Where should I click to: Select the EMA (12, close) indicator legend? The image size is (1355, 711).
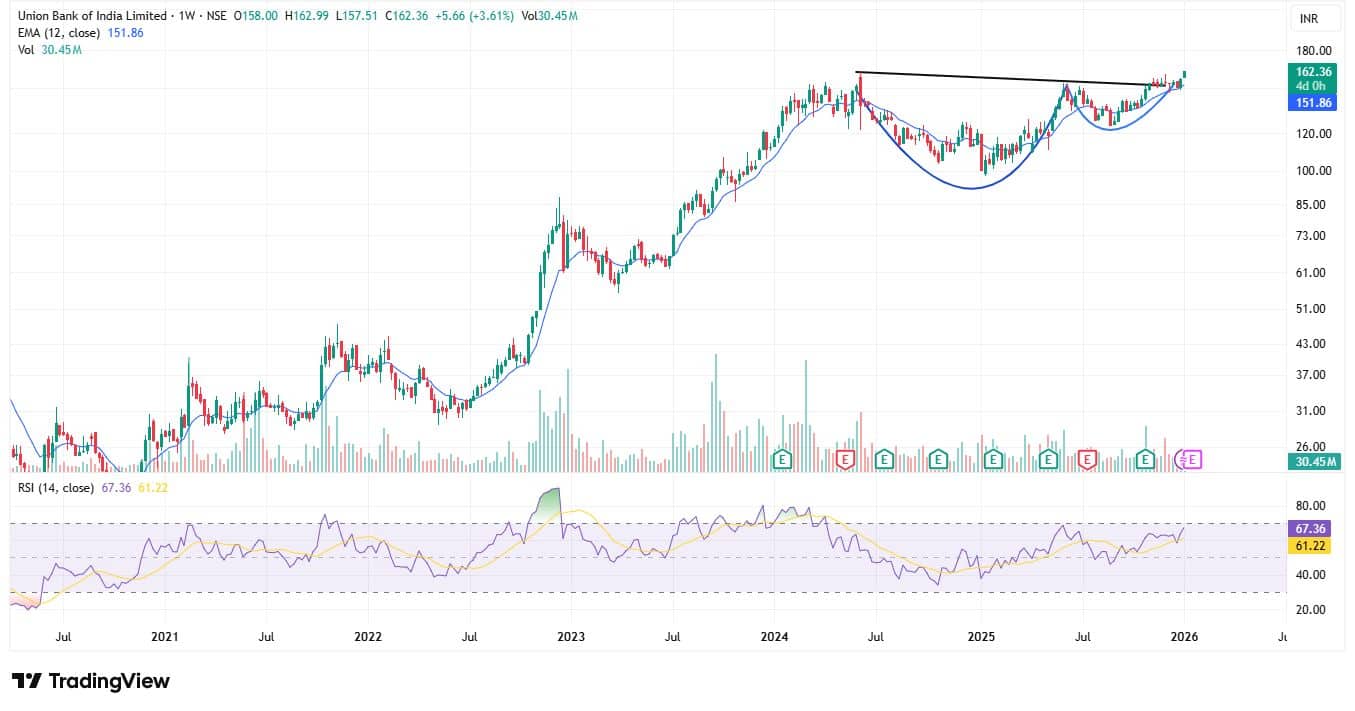tap(61, 32)
